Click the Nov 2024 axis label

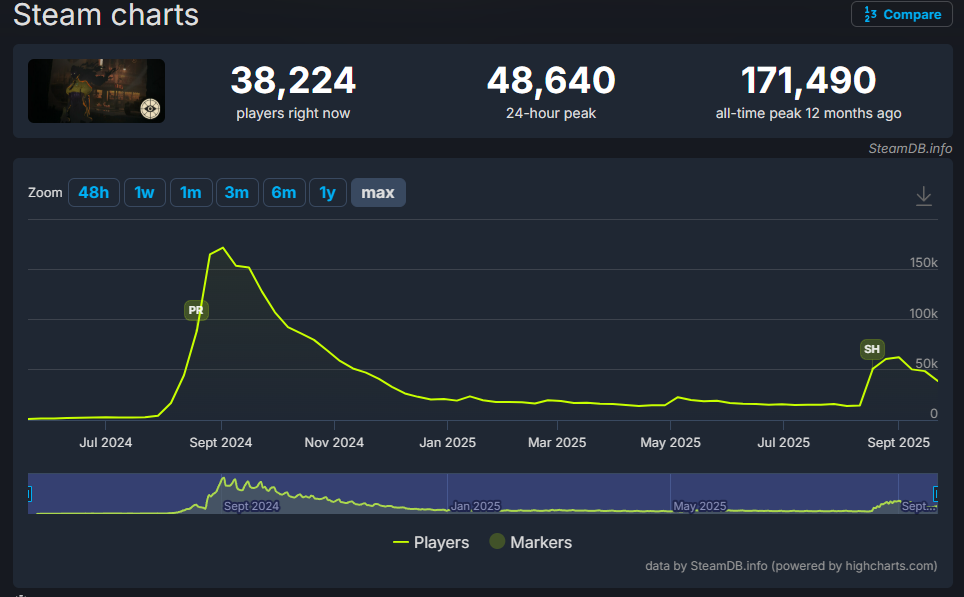(334, 443)
